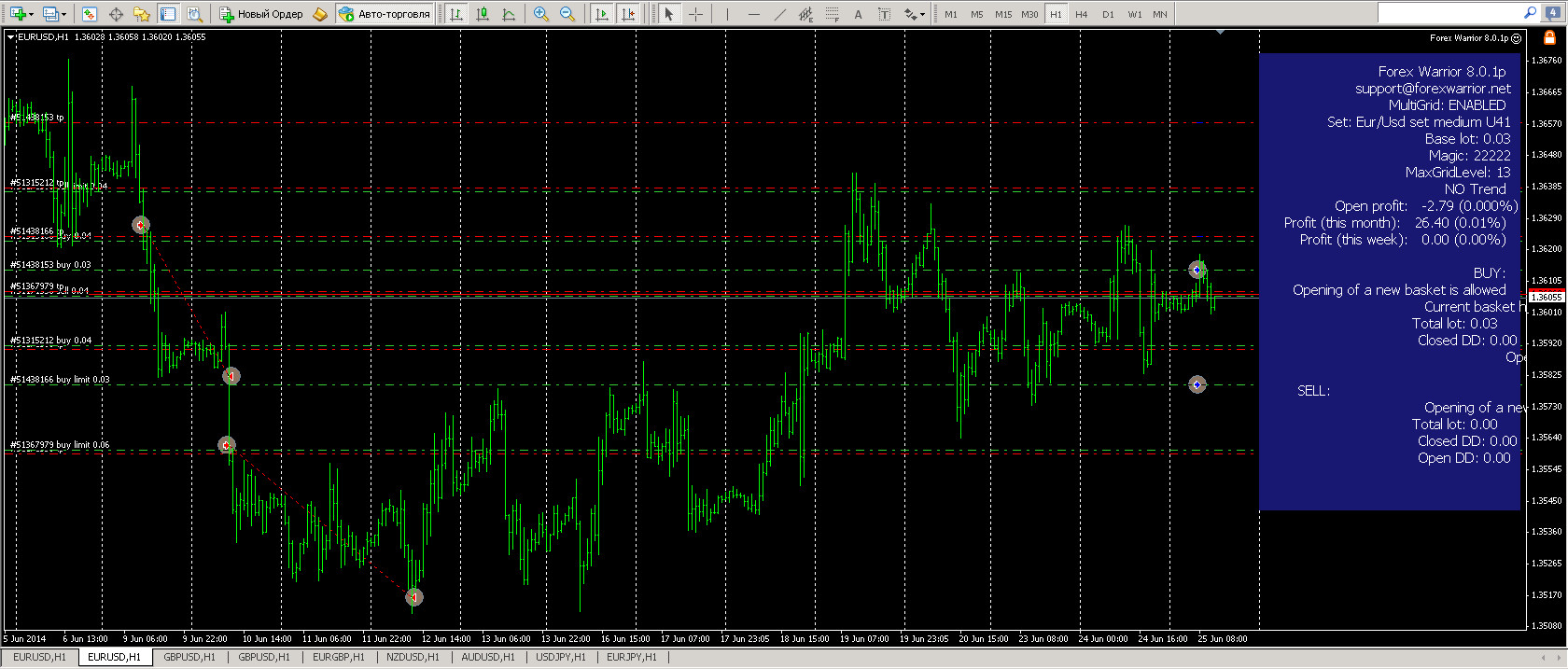Draw a vertical line
The image size is (1568, 669).
tap(727, 14)
